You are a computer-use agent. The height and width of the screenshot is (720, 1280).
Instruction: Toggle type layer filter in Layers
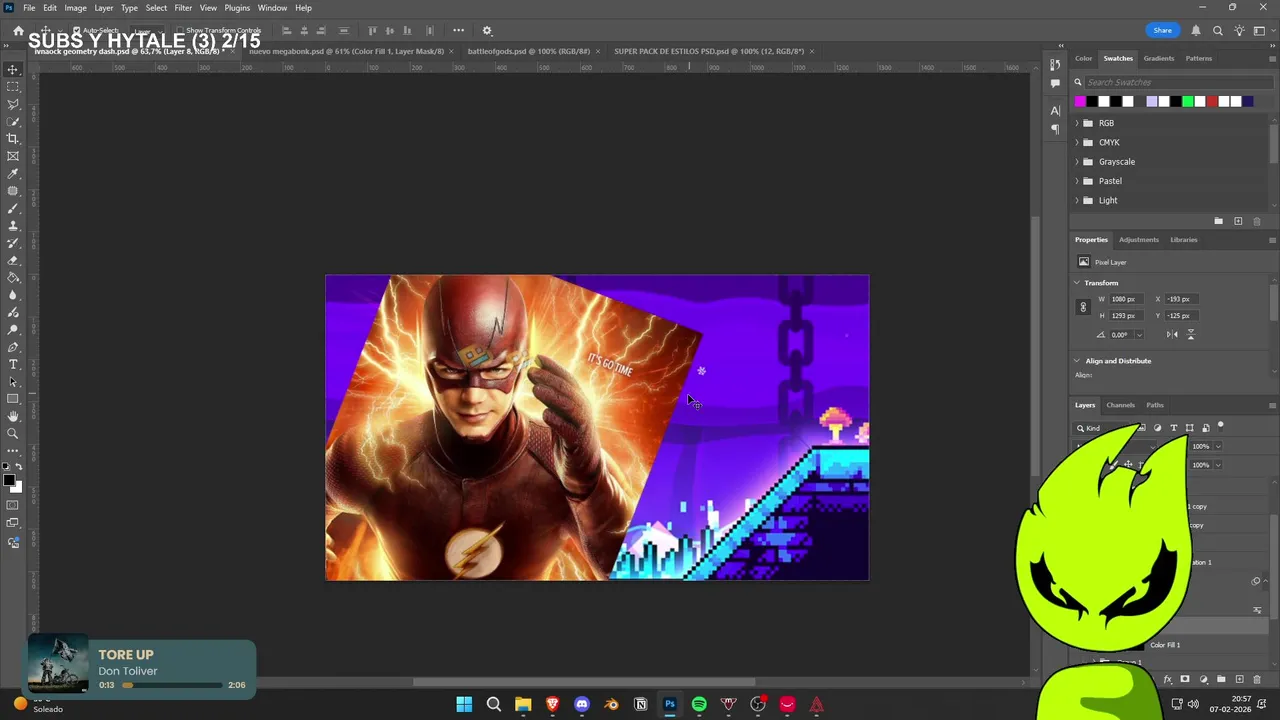pyautogui.click(x=1174, y=428)
